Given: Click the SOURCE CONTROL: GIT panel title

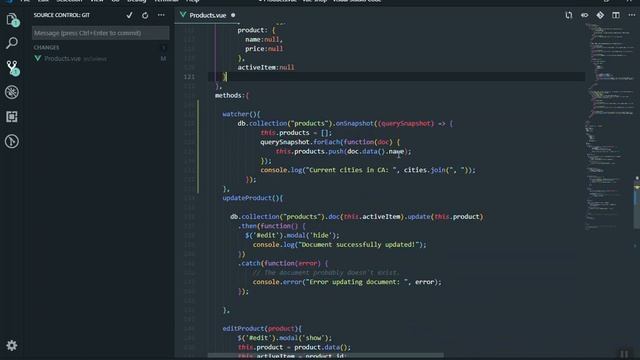Looking at the screenshot, I should click(x=62, y=15).
